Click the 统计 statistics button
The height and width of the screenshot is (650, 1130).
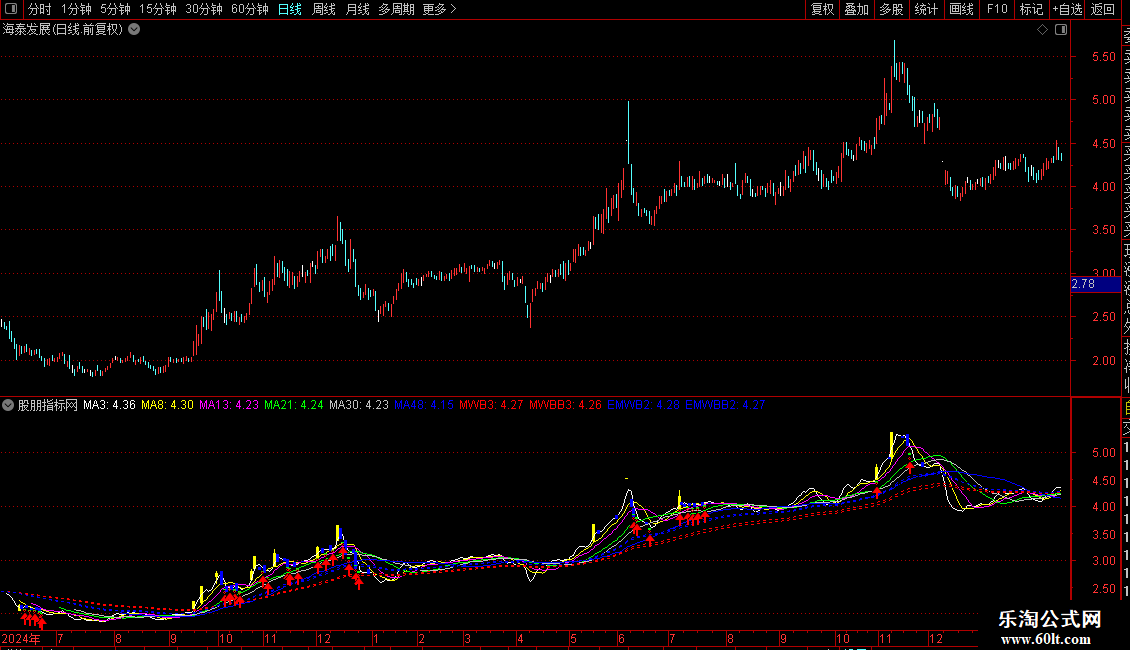[926, 9]
